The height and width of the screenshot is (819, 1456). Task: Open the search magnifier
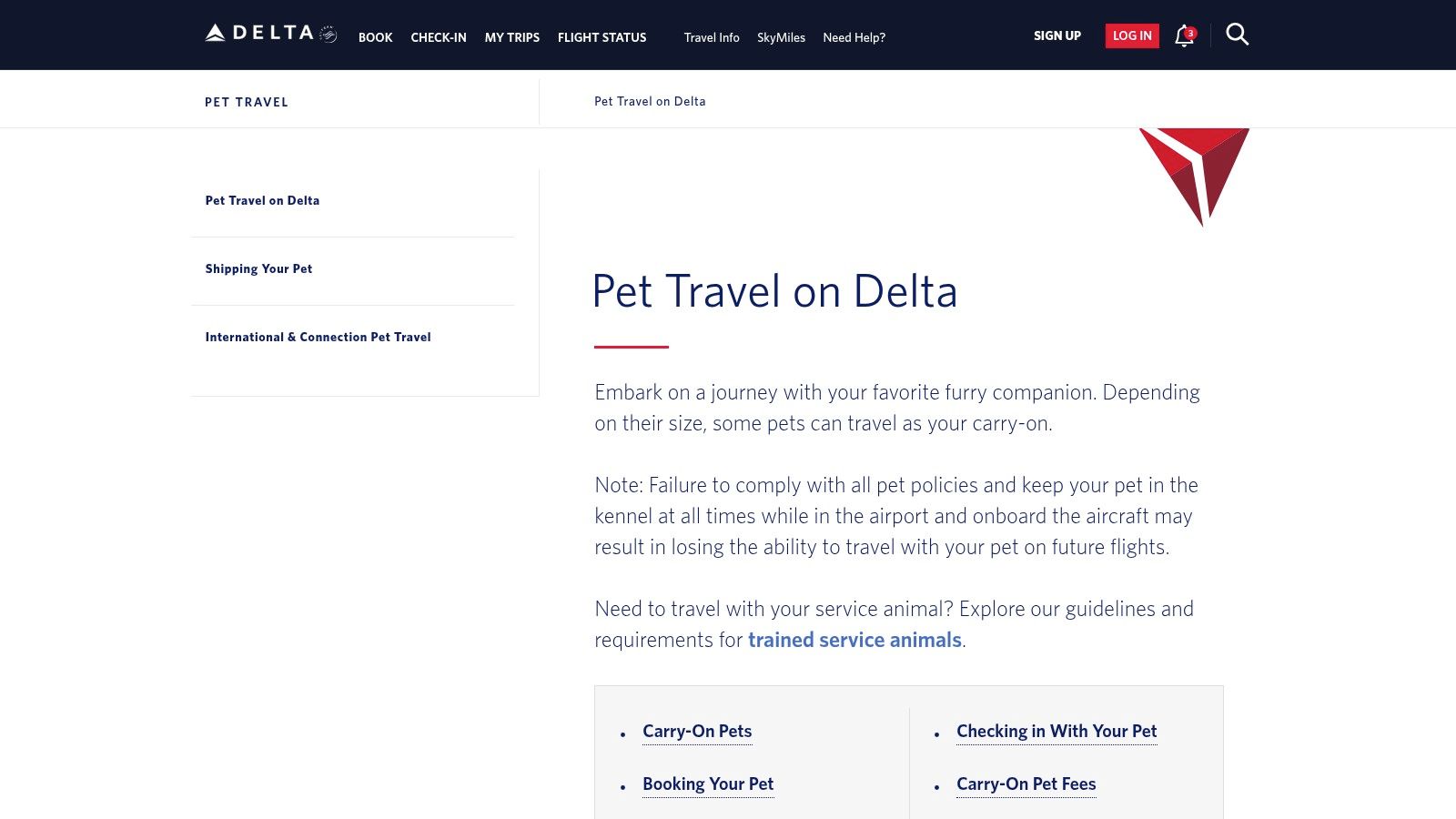[x=1238, y=35]
